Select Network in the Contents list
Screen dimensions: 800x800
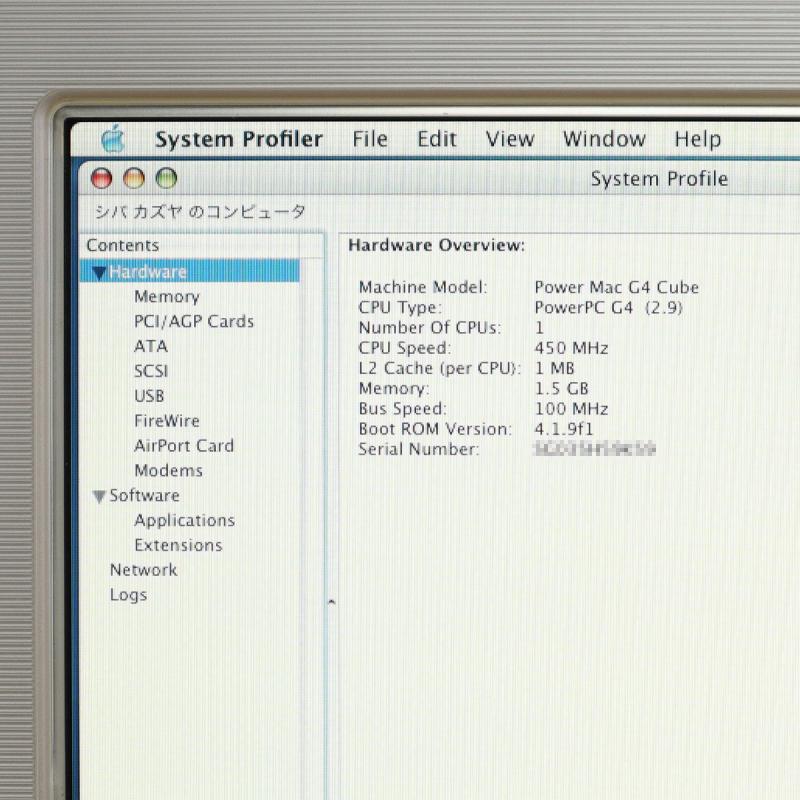tap(144, 570)
